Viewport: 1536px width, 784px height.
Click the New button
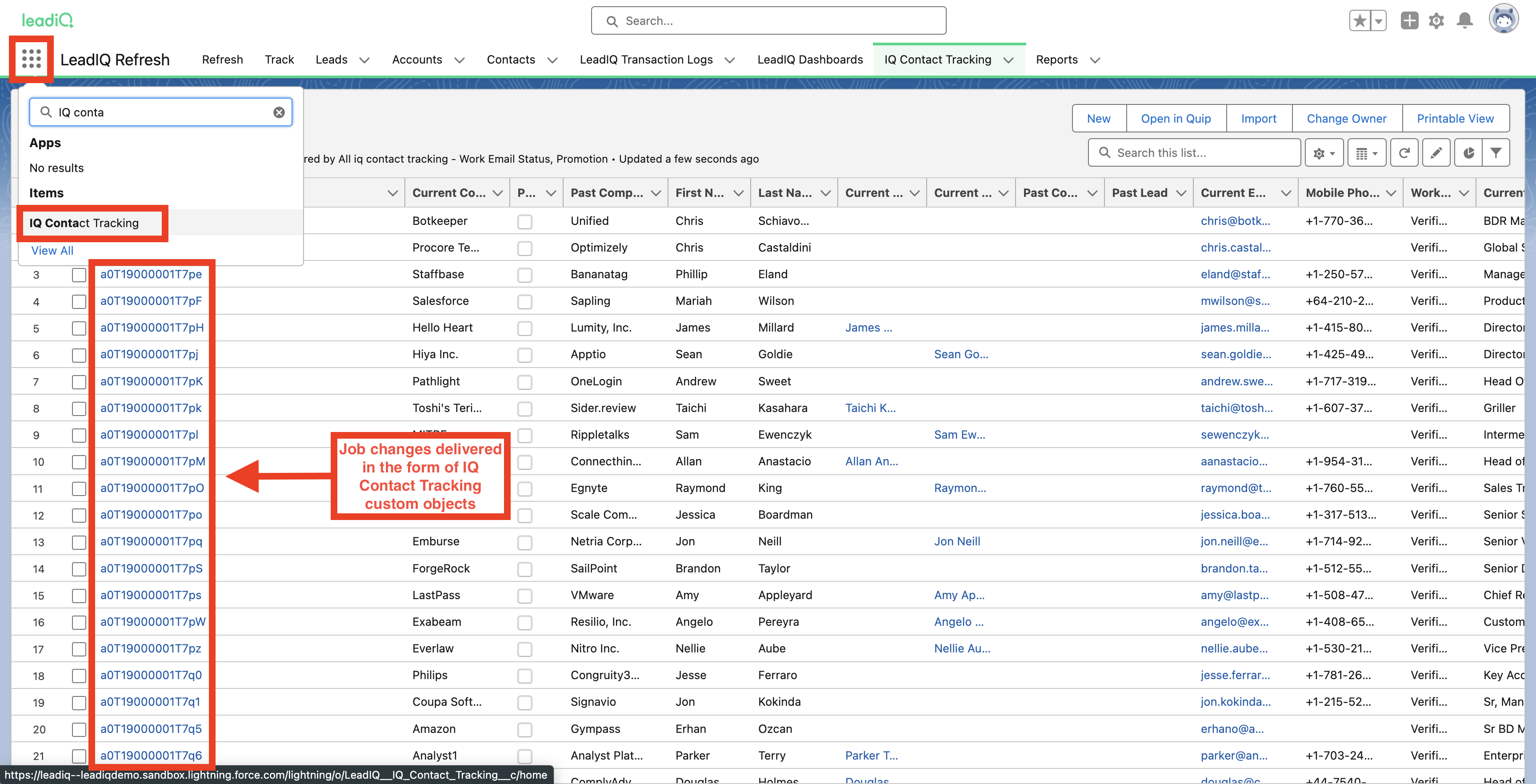point(1098,118)
